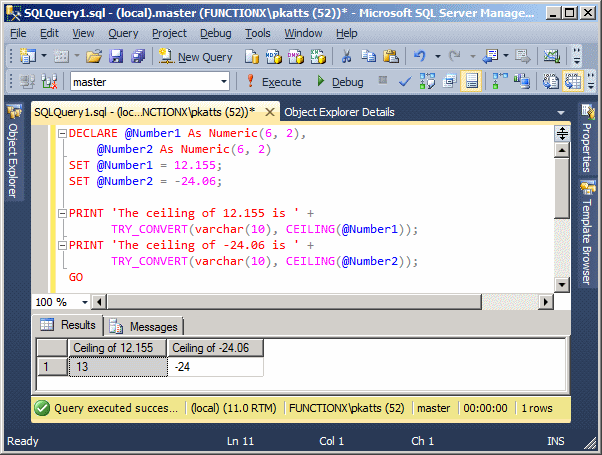Click the Execute button
The height and width of the screenshot is (455, 602).
coord(273,81)
